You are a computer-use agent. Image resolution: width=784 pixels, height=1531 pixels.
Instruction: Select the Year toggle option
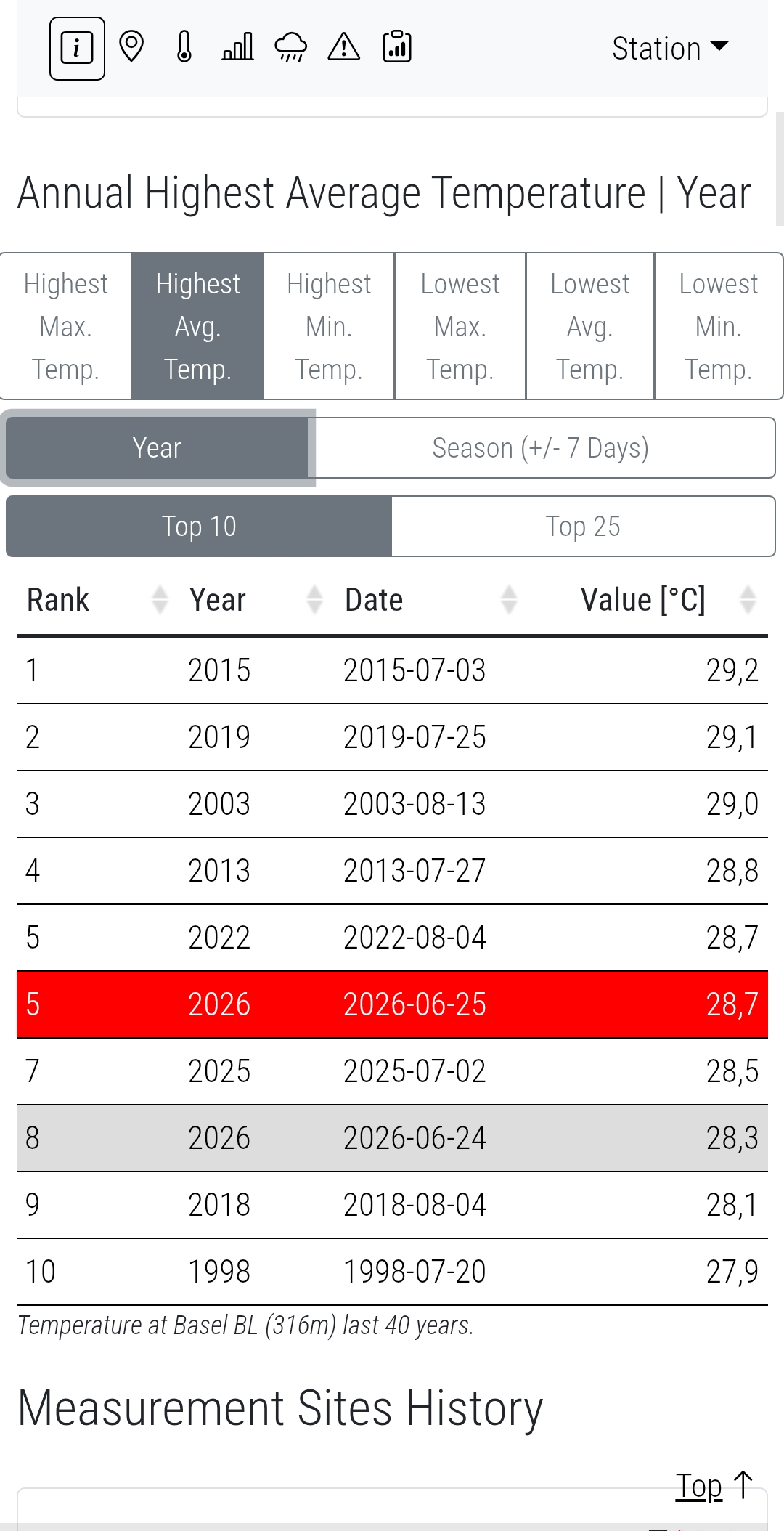157,448
